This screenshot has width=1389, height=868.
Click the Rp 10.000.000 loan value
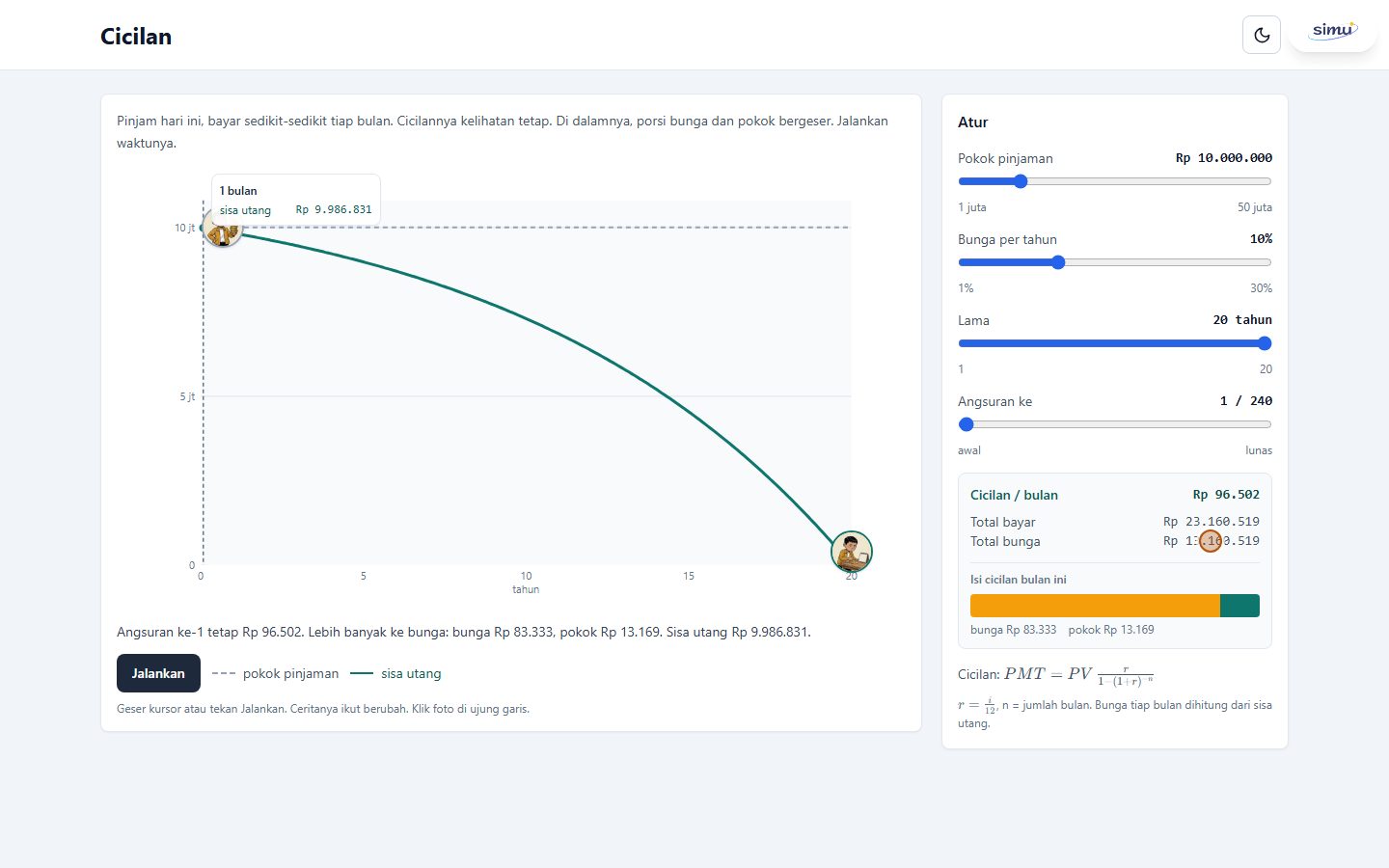coord(1224,158)
